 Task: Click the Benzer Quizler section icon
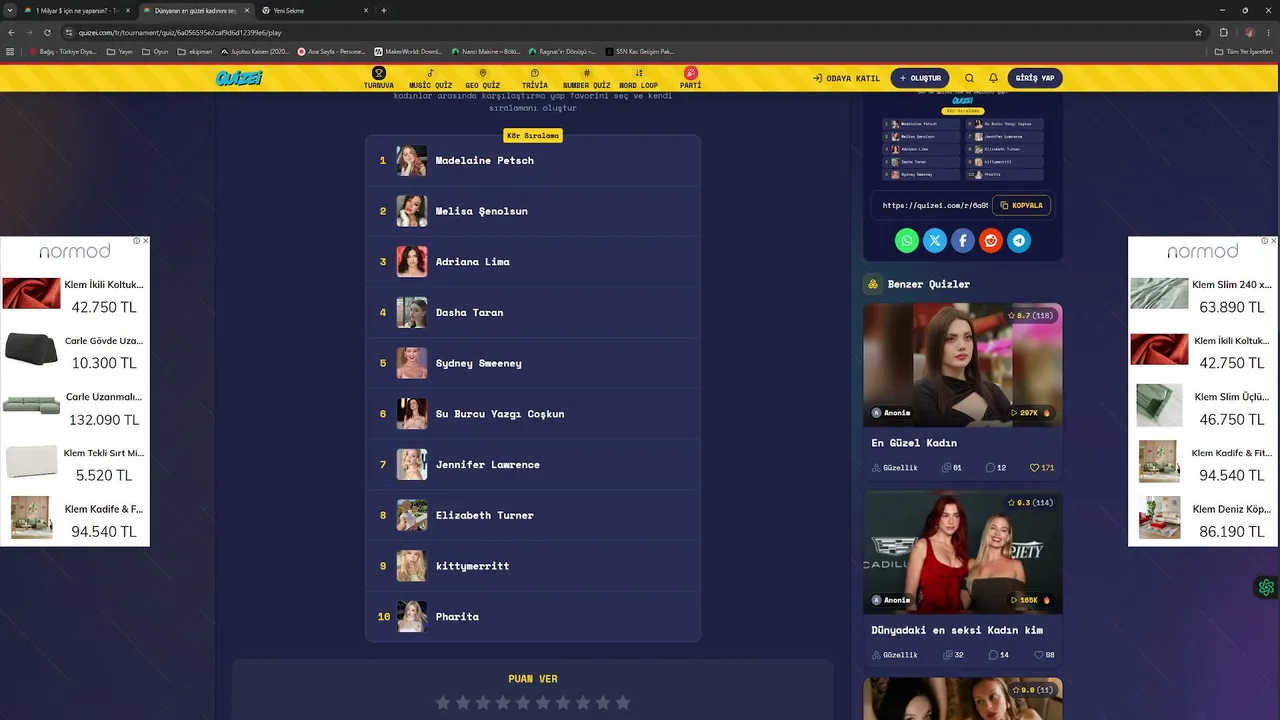pyautogui.click(x=873, y=284)
